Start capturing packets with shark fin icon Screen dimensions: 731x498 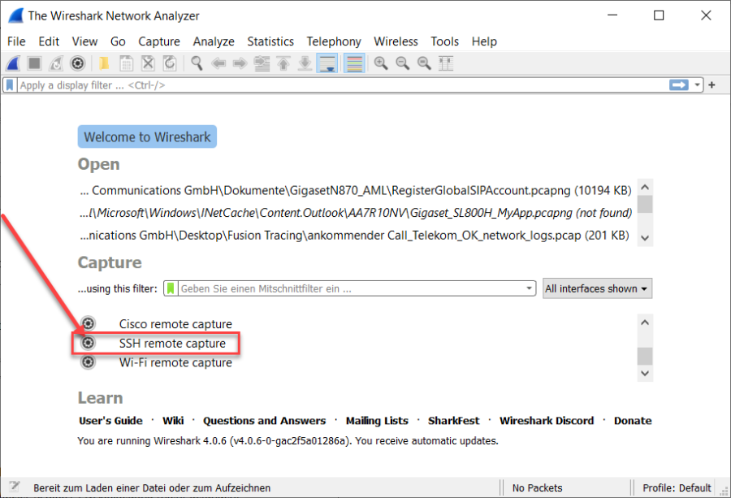pyautogui.click(x=14, y=63)
